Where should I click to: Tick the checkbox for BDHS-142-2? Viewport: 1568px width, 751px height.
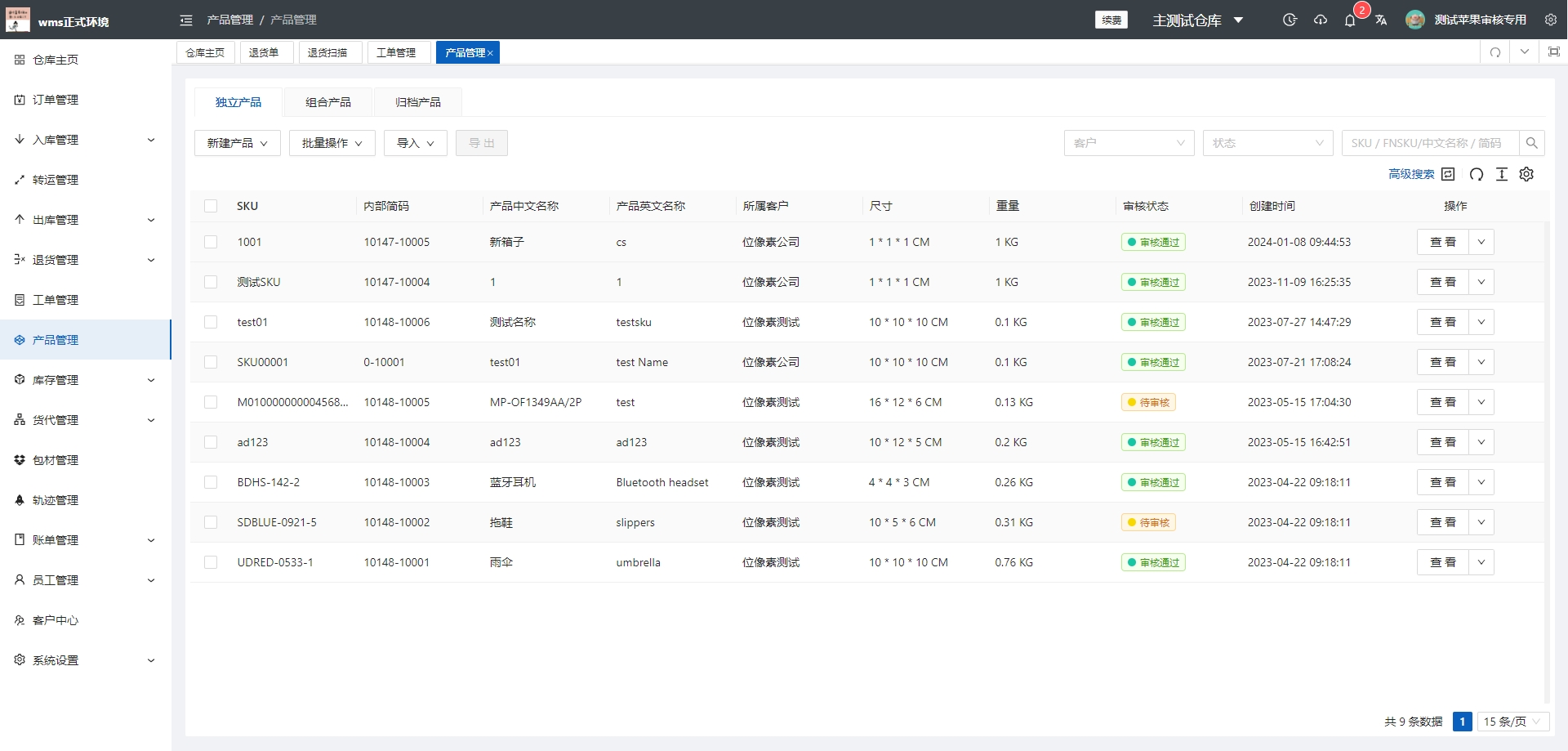coord(211,482)
